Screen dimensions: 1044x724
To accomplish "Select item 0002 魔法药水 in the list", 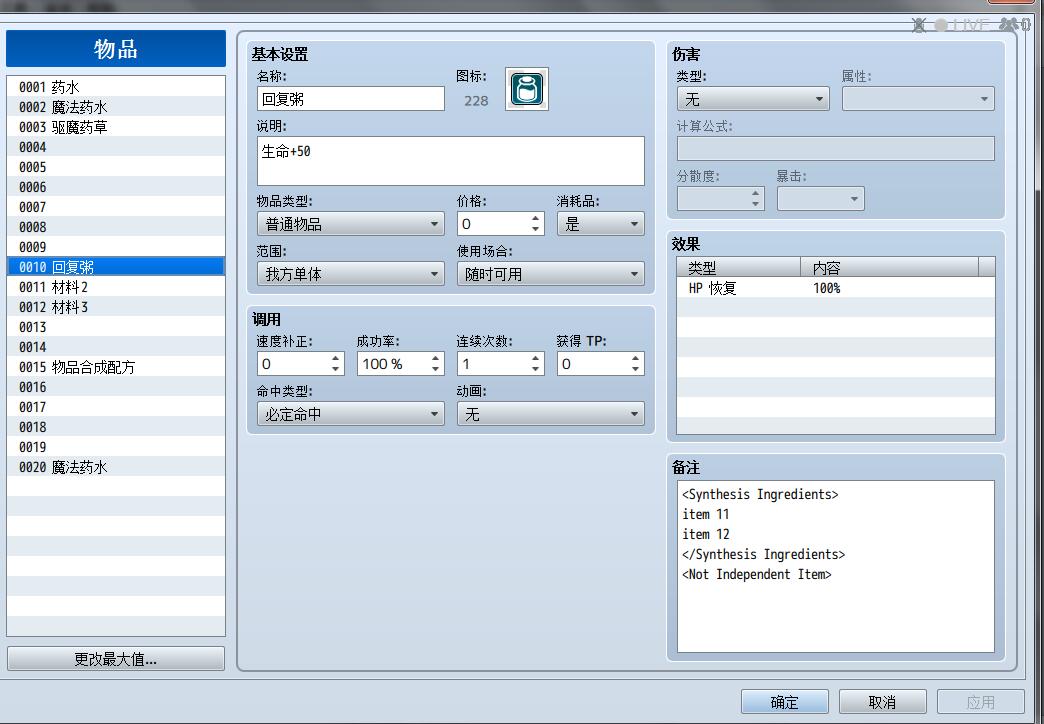I will pyautogui.click(x=116, y=107).
